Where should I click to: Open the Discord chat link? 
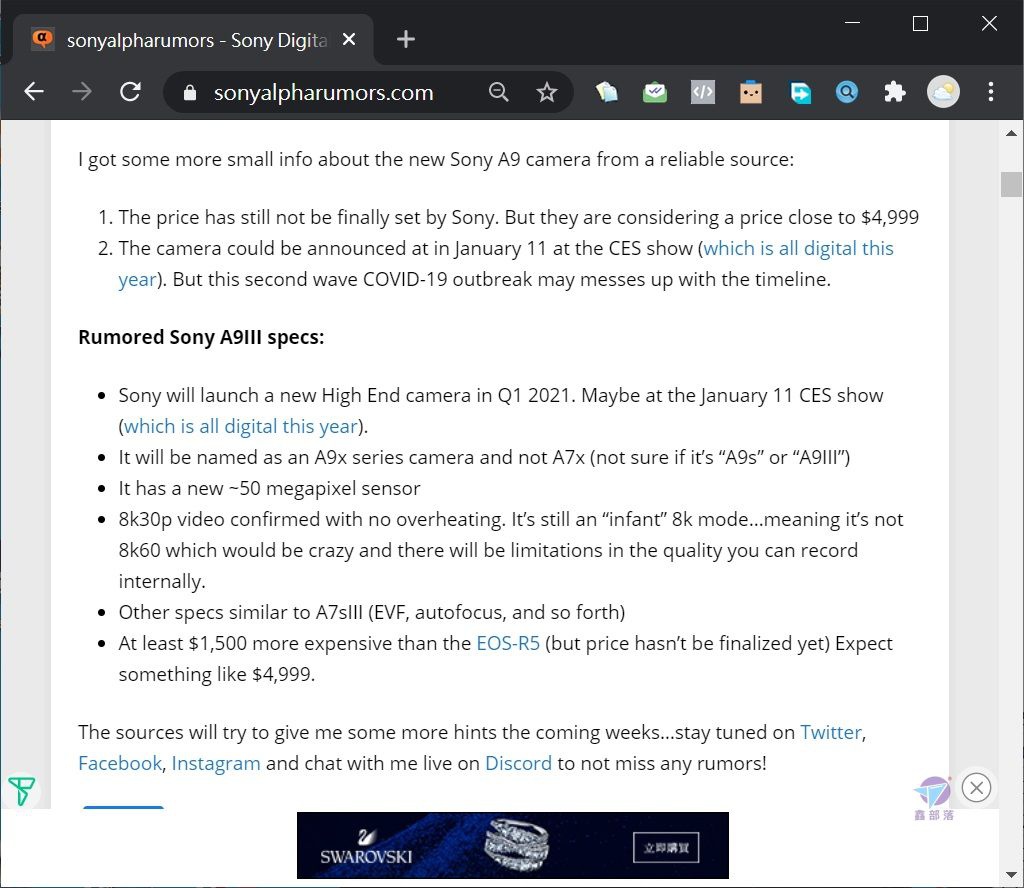click(x=518, y=763)
